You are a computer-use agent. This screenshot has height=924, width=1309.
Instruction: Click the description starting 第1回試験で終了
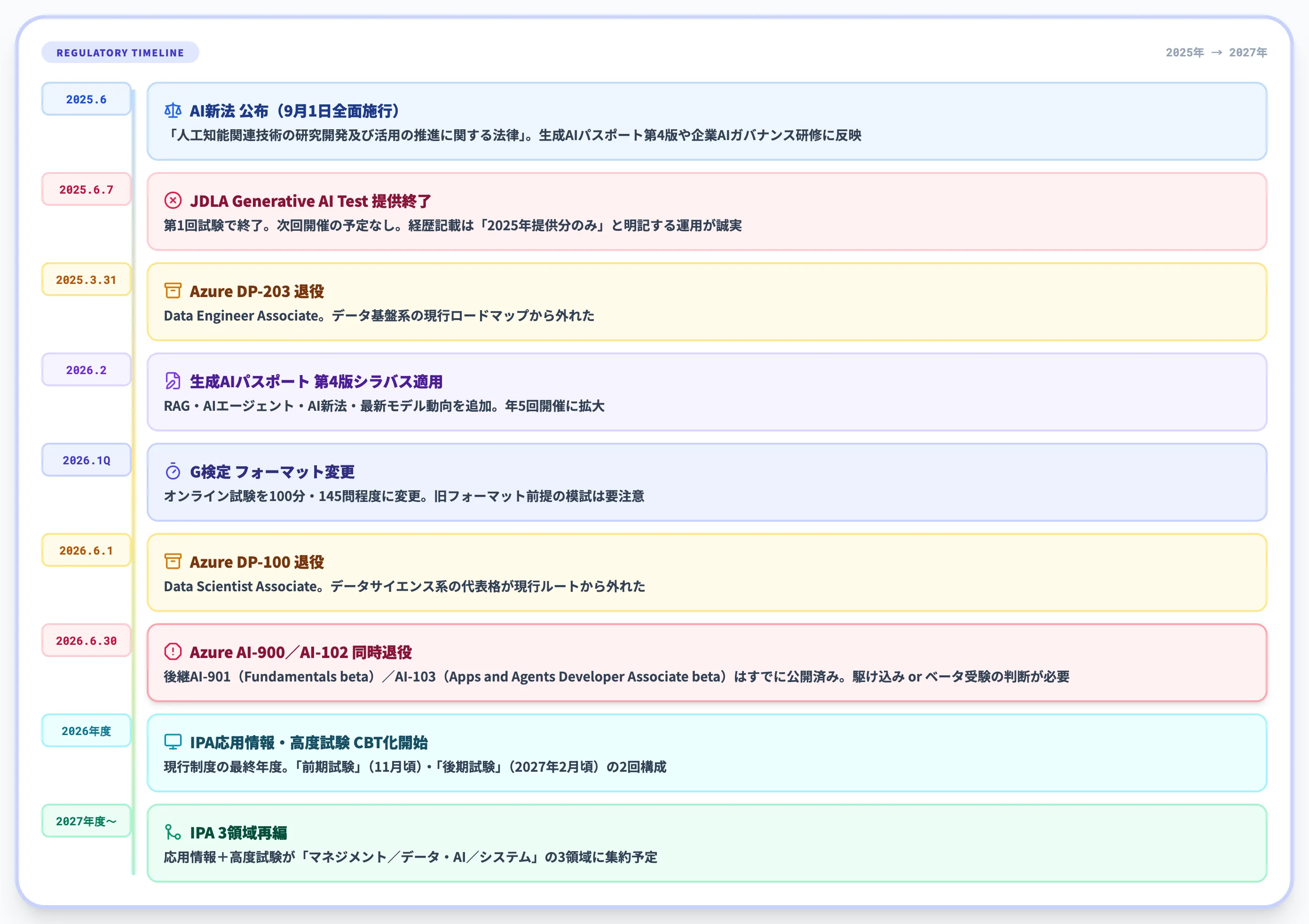pyautogui.click(x=453, y=225)
